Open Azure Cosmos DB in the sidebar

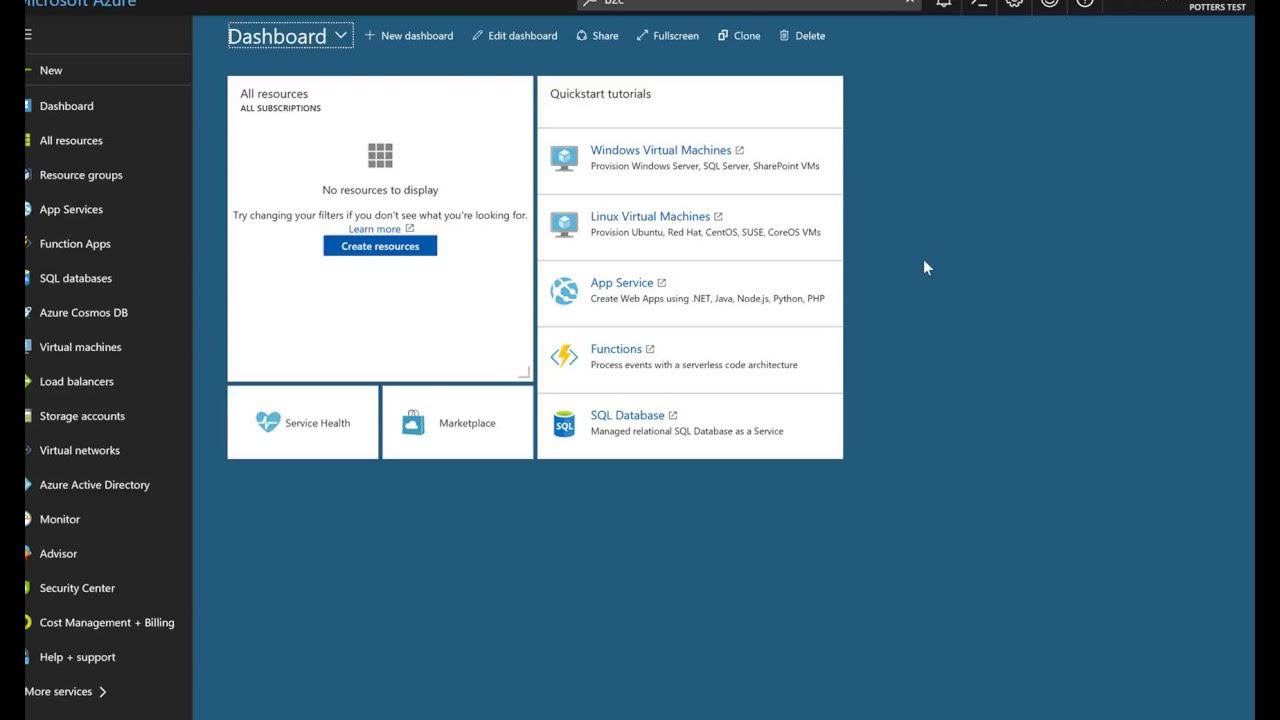click(x=108, y=313)
